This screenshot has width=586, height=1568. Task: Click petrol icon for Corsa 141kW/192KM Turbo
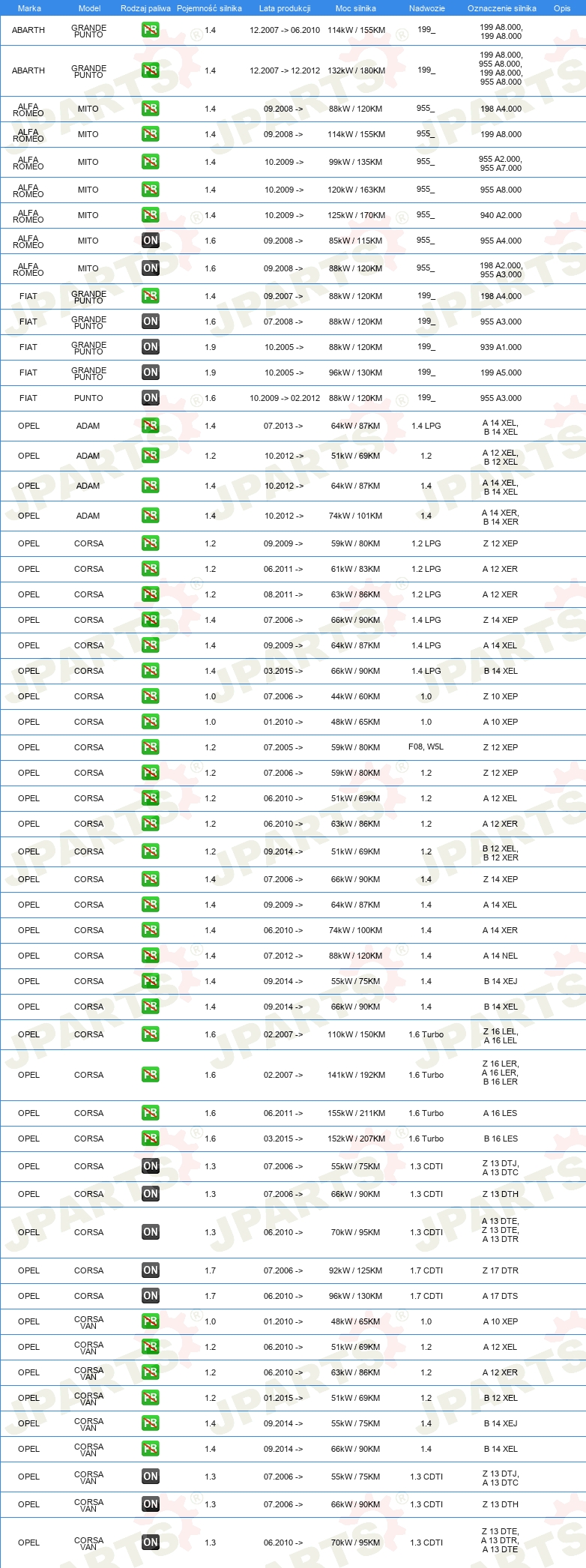tap(151, 1075)
